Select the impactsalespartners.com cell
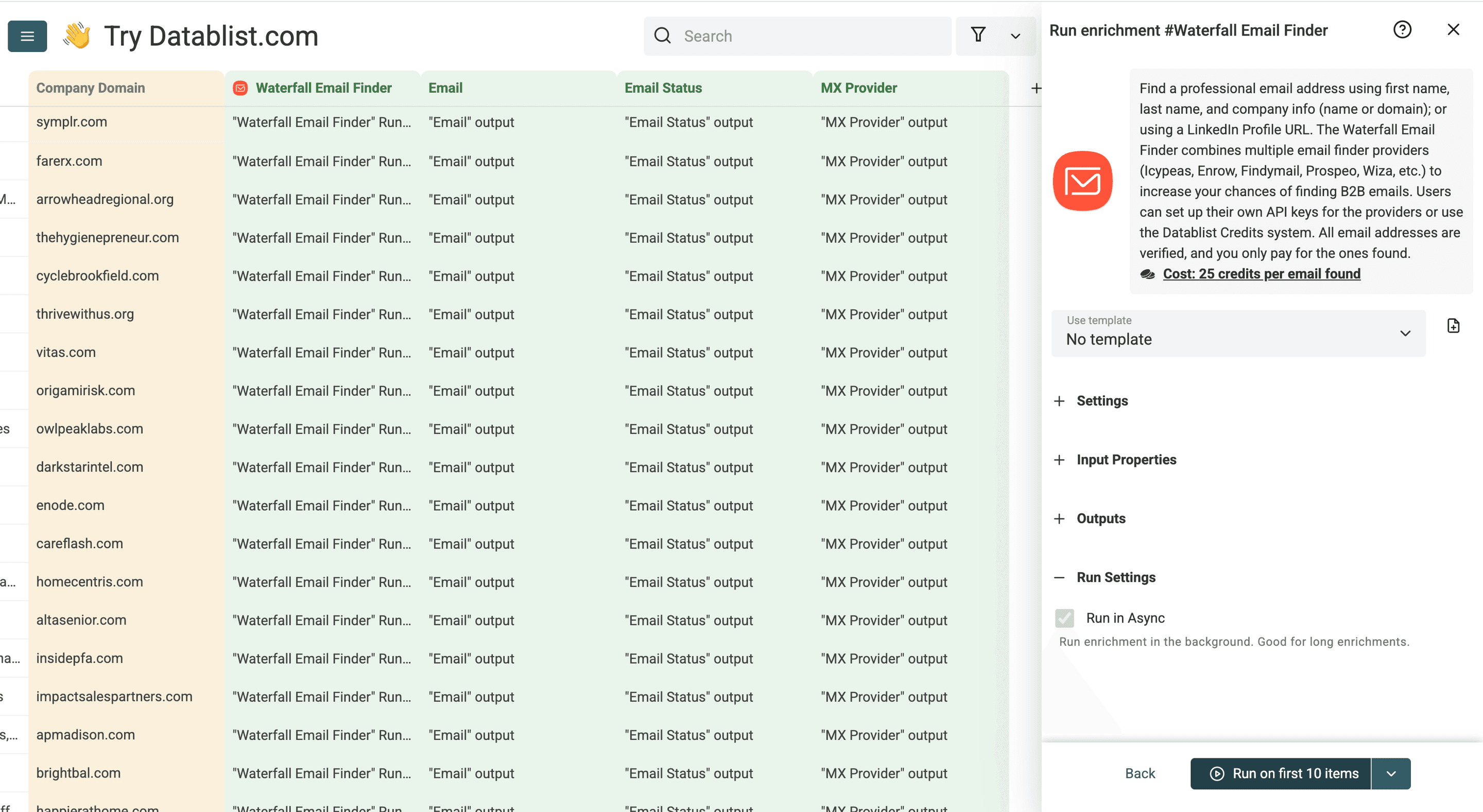Image resolution: width=1483 pixels, height=812 pixels. click(x=126, y=696)
